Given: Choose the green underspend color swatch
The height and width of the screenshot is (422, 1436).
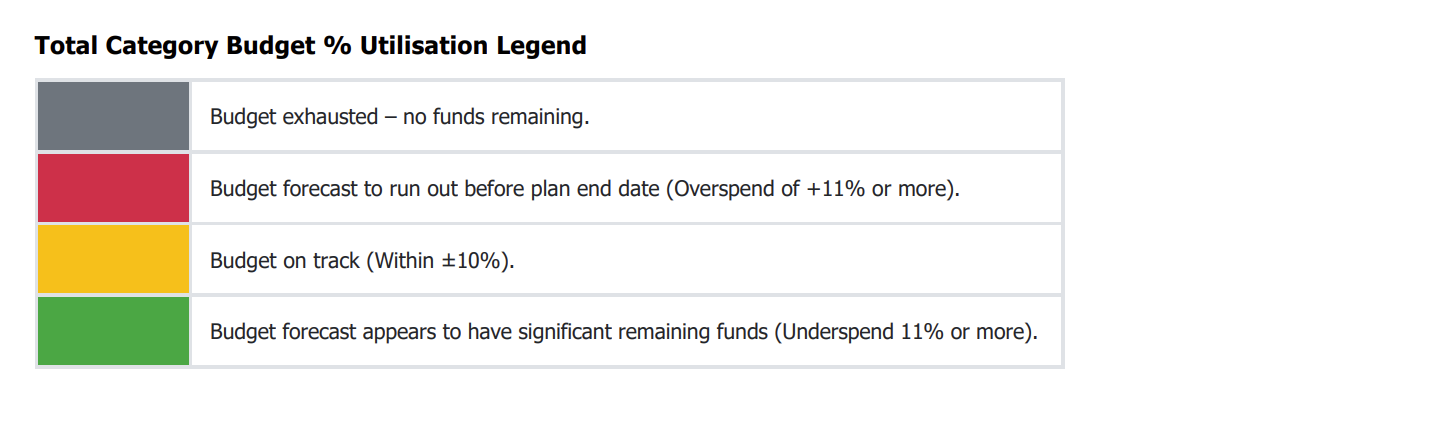Looking at the screenshot, I should pos(113,331).
